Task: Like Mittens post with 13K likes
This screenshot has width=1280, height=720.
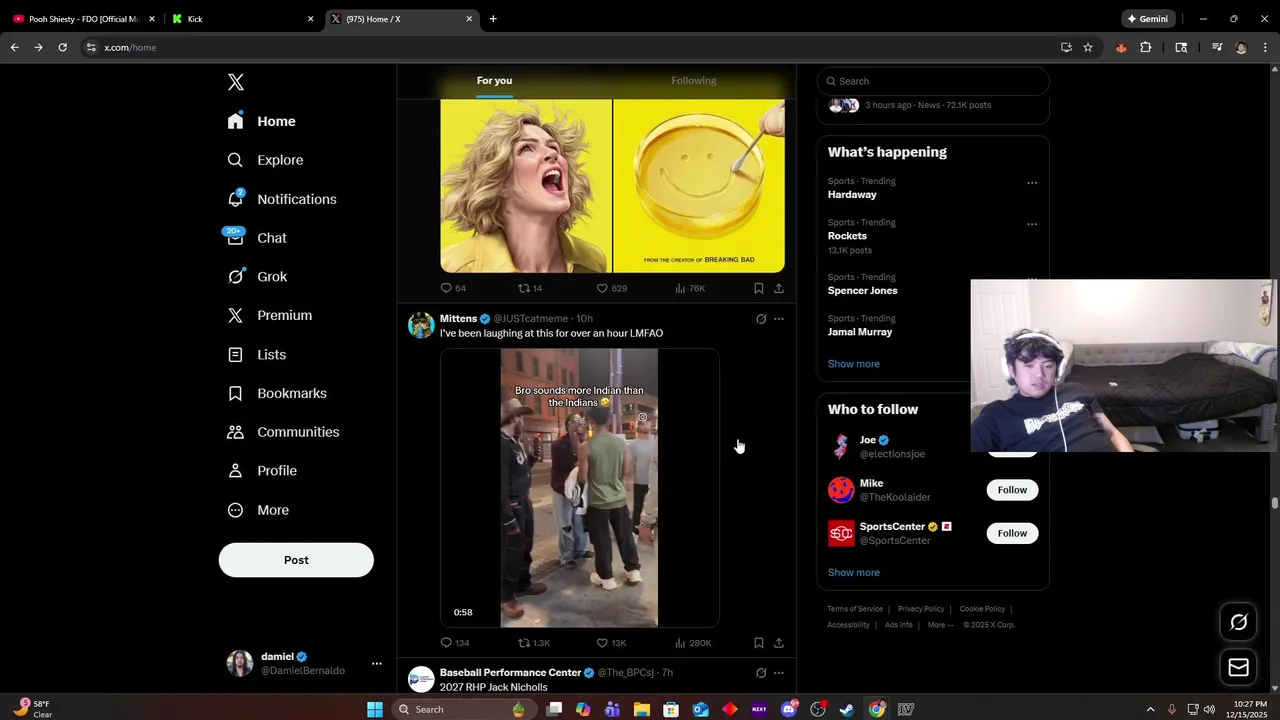Action: coord(602,643)
